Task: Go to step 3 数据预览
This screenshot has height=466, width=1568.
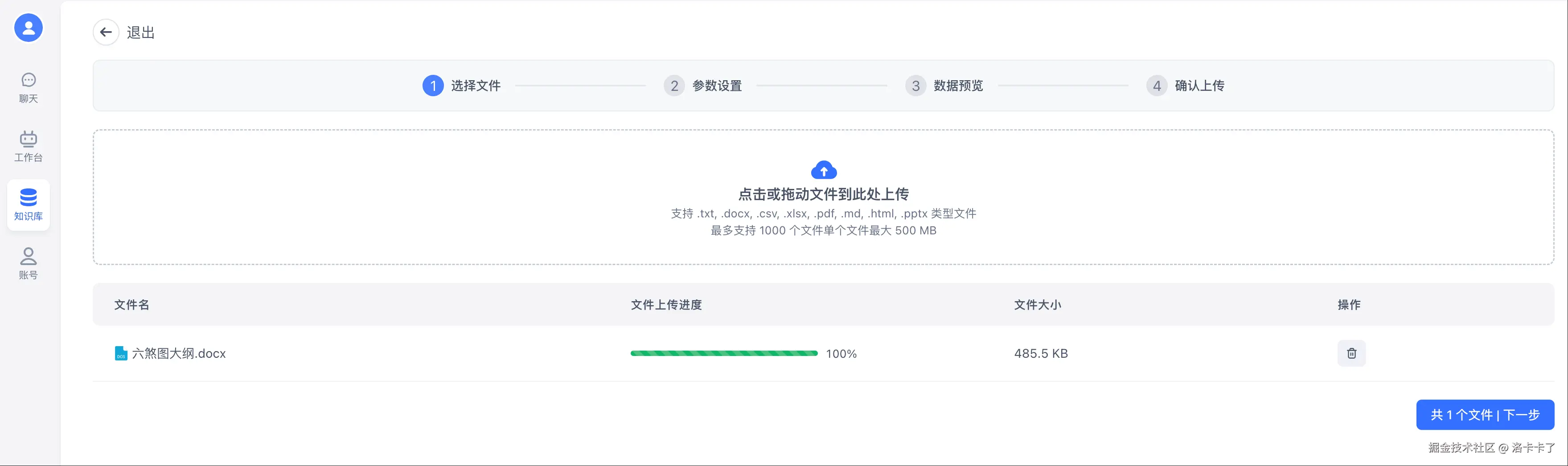Action: pyautogui.click(x=944, y=86)
